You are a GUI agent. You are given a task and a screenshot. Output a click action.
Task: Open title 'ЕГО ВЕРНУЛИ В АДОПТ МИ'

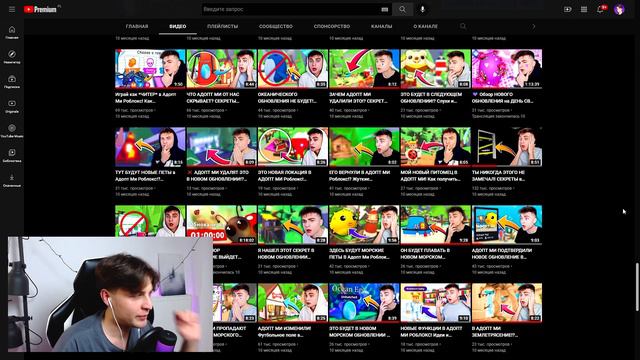click(360, 176)
